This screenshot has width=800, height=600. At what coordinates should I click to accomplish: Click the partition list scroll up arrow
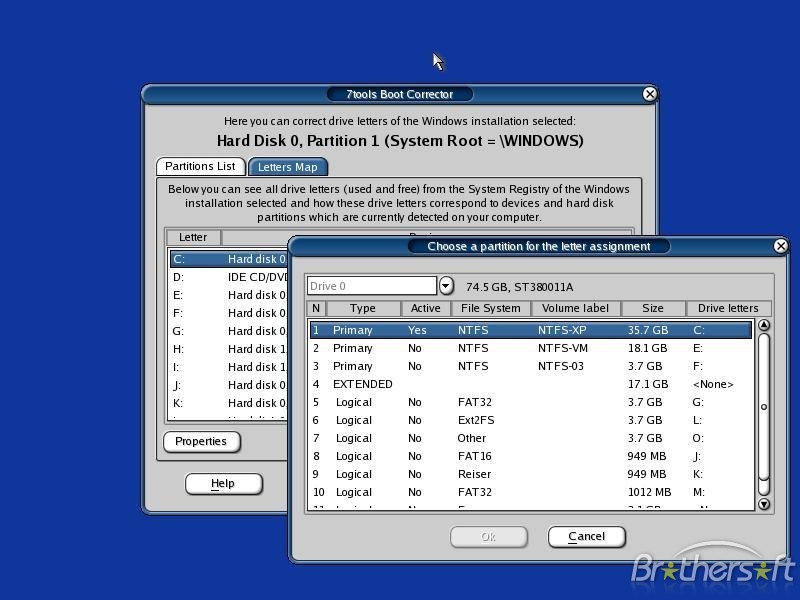764,325
